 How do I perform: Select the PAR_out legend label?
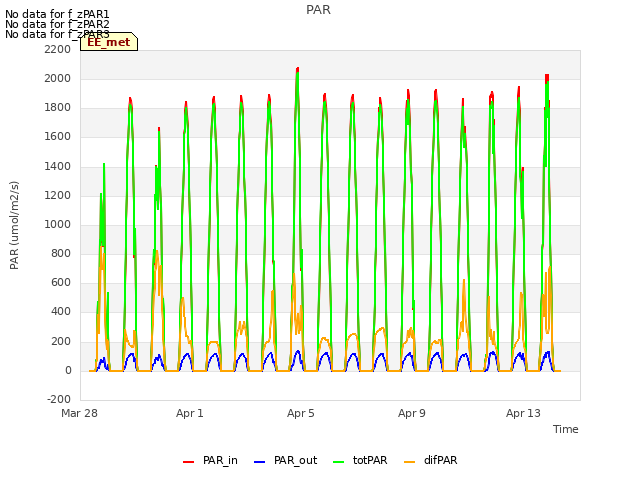coord(296,460)
